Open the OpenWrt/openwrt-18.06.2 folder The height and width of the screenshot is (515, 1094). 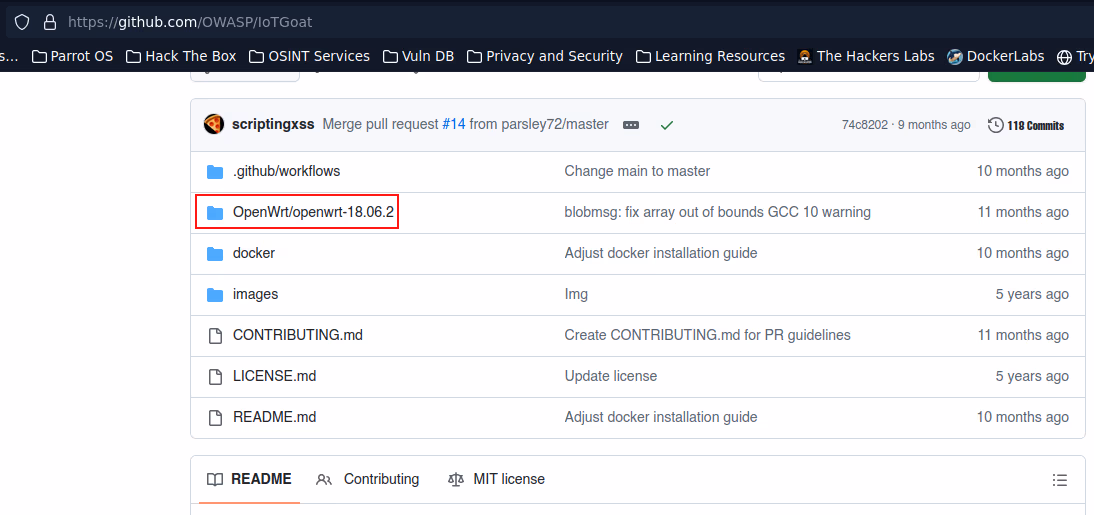[x=313, y=212]
